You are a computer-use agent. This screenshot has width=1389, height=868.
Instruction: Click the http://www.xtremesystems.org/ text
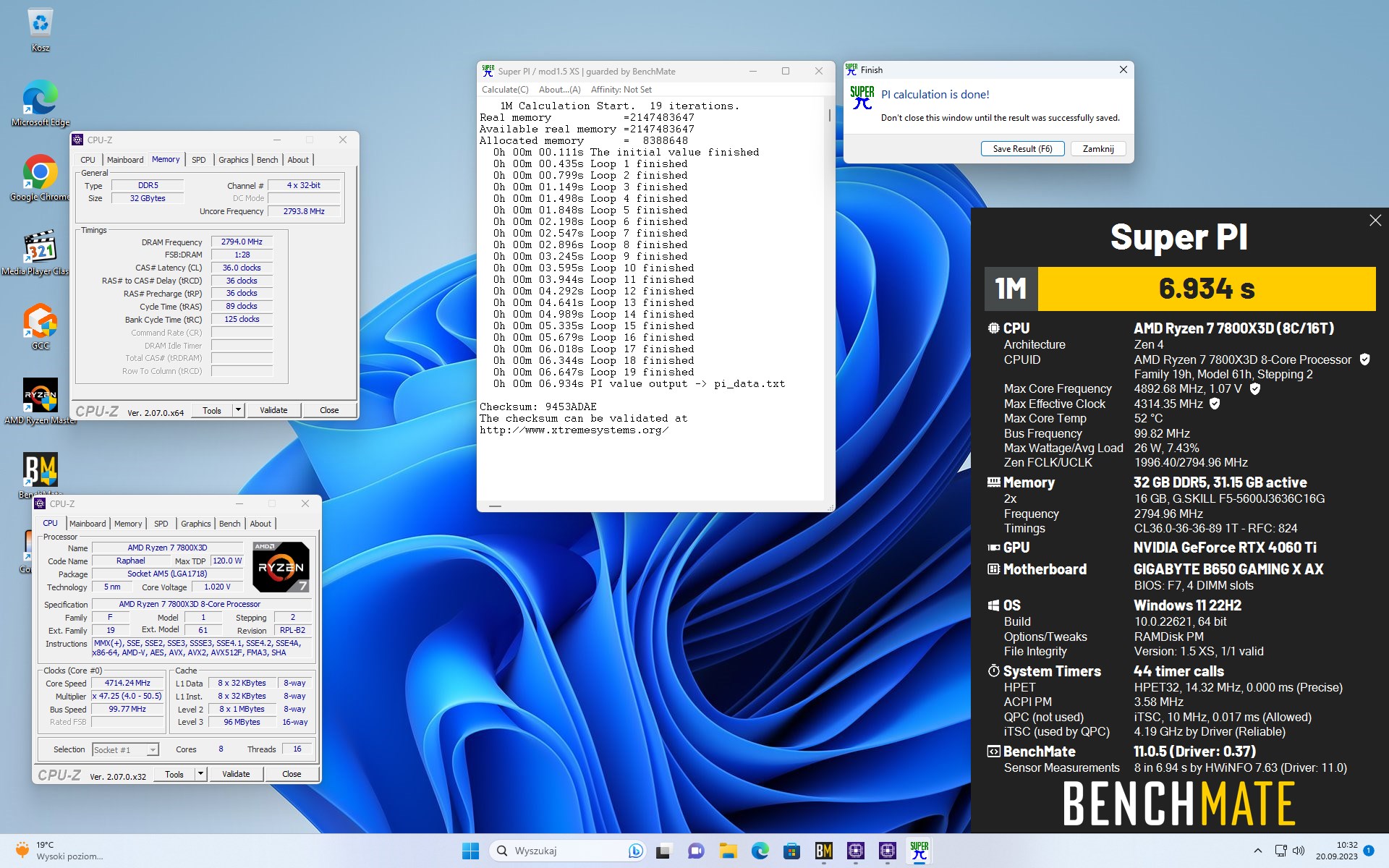574,430
